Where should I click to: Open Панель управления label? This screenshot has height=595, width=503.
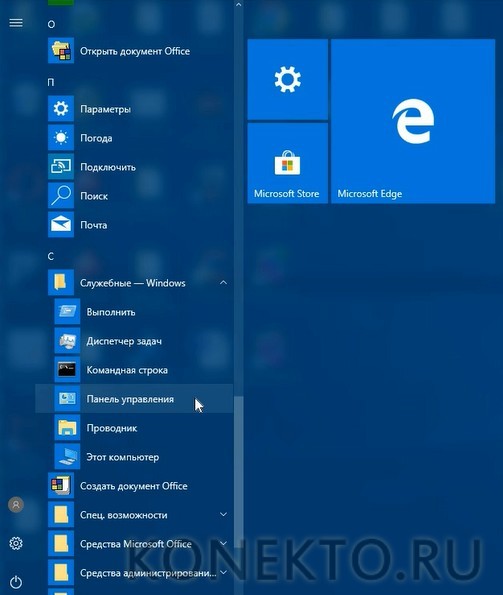click(x=130, y=399)
